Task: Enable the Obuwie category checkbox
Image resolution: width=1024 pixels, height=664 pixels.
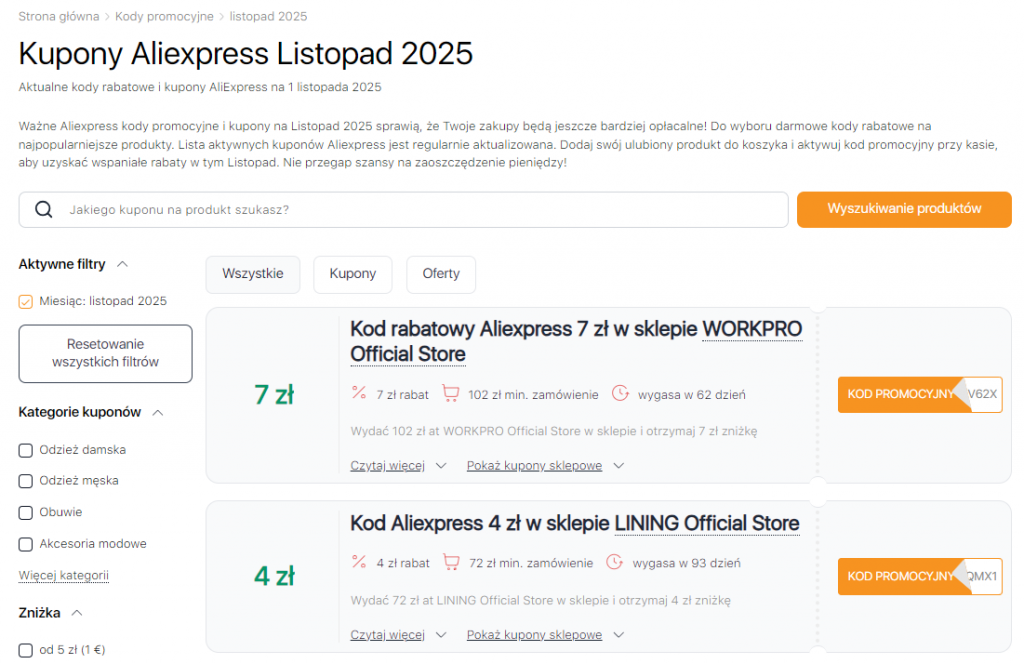Action: (x=26, y=513)
